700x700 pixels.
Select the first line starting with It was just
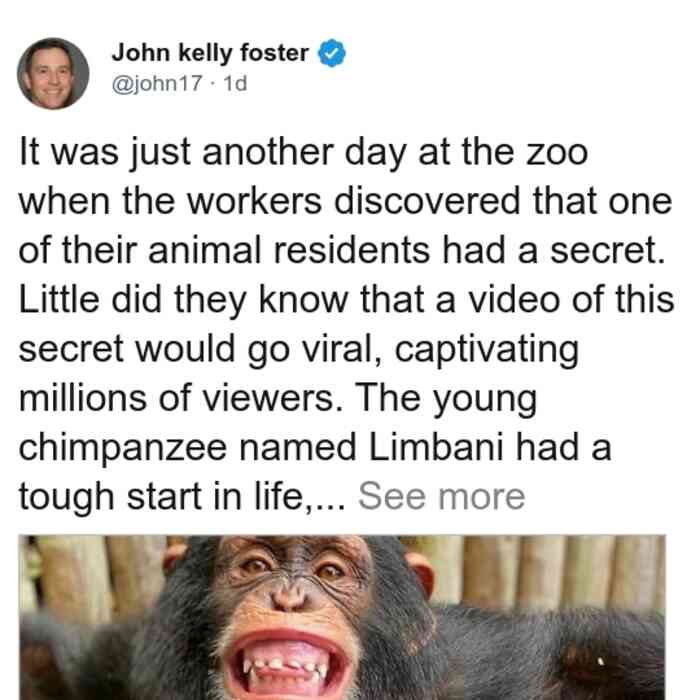click(303, 152)
